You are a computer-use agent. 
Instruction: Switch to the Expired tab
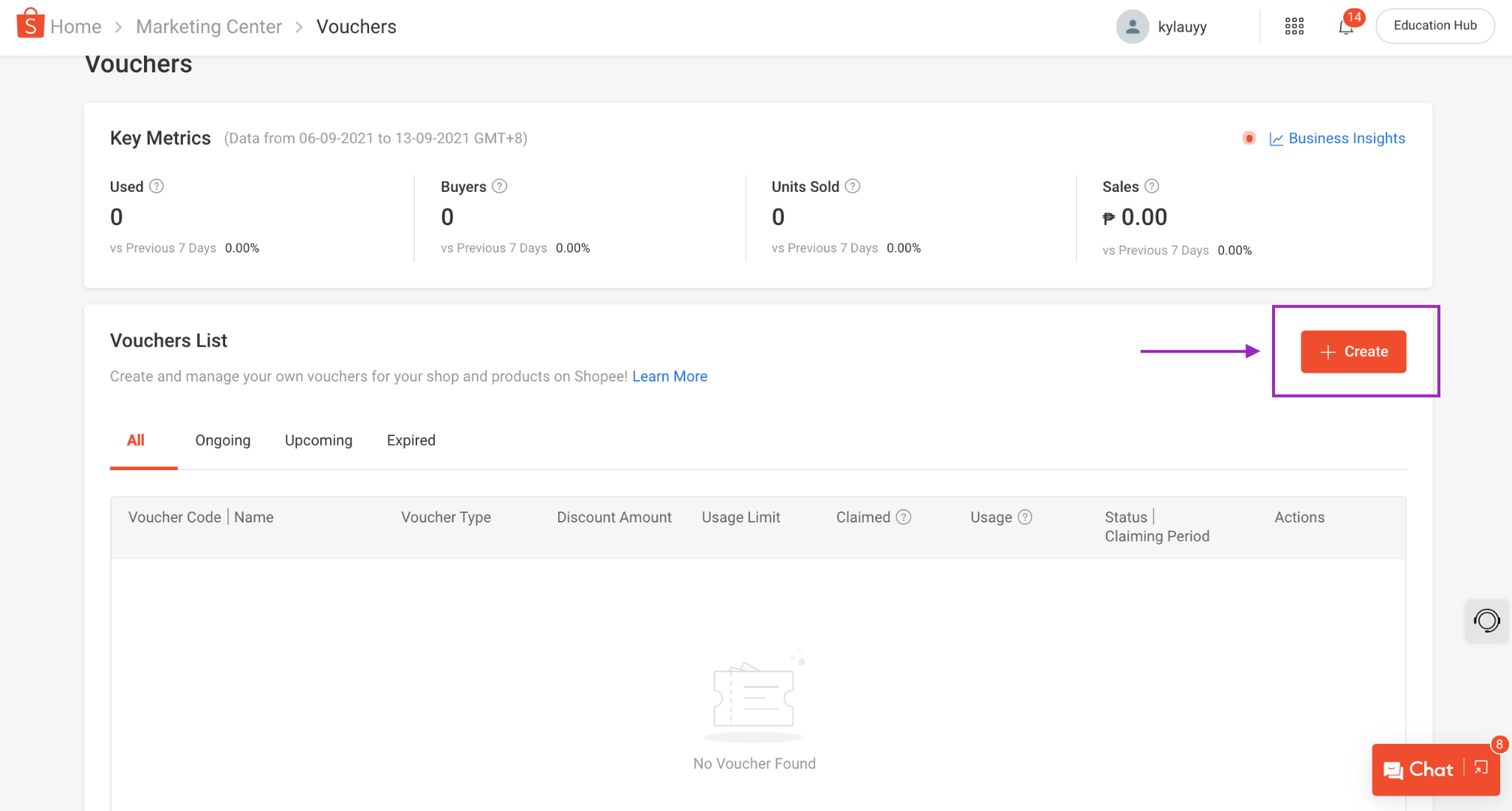click(x=411, y=441)
